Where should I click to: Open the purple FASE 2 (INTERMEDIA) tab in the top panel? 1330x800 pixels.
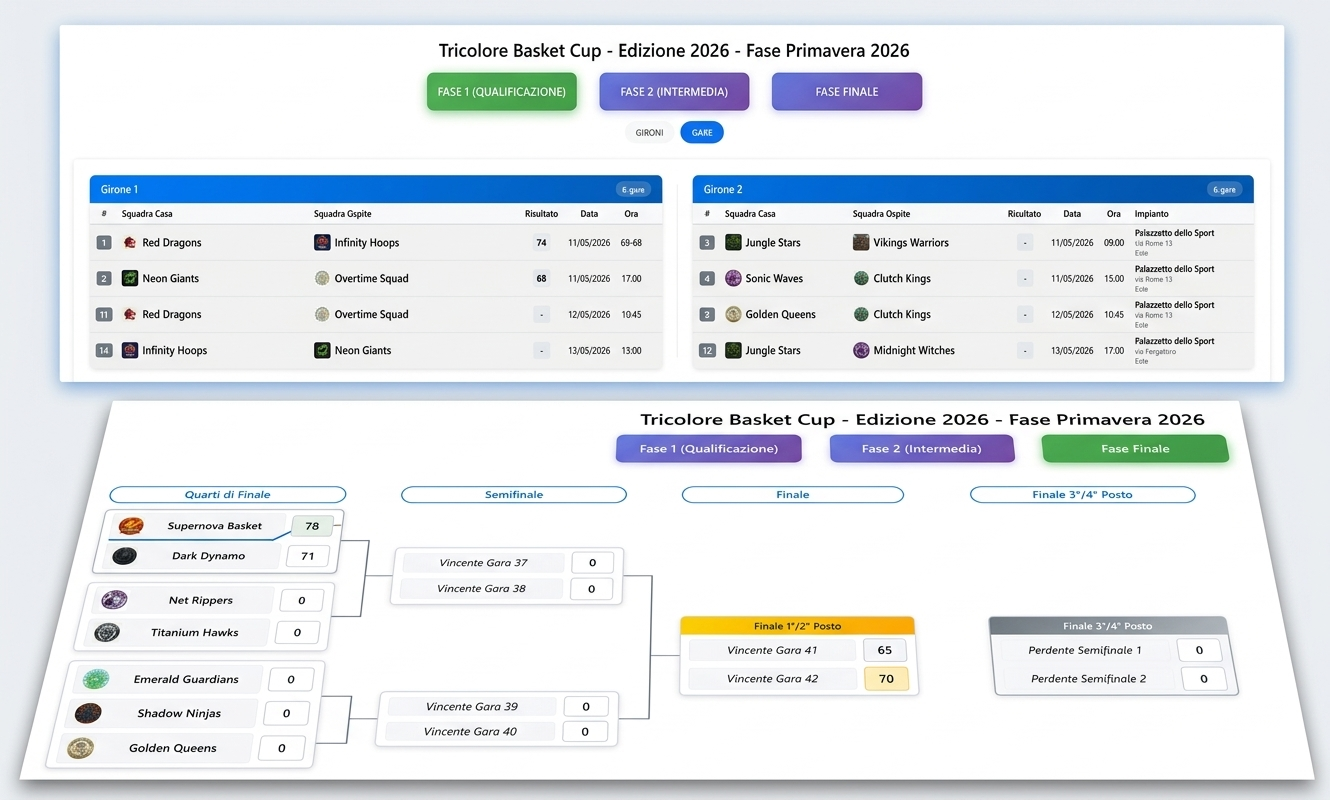(673, 92)
